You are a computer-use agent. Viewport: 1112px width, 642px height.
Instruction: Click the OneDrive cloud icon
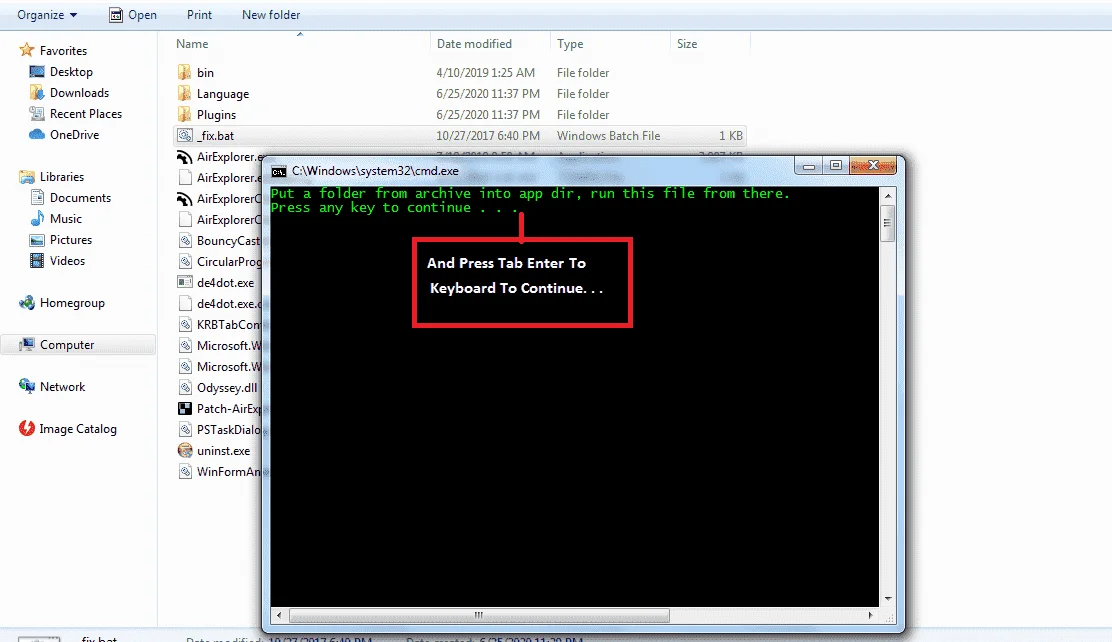pos(37,135)
